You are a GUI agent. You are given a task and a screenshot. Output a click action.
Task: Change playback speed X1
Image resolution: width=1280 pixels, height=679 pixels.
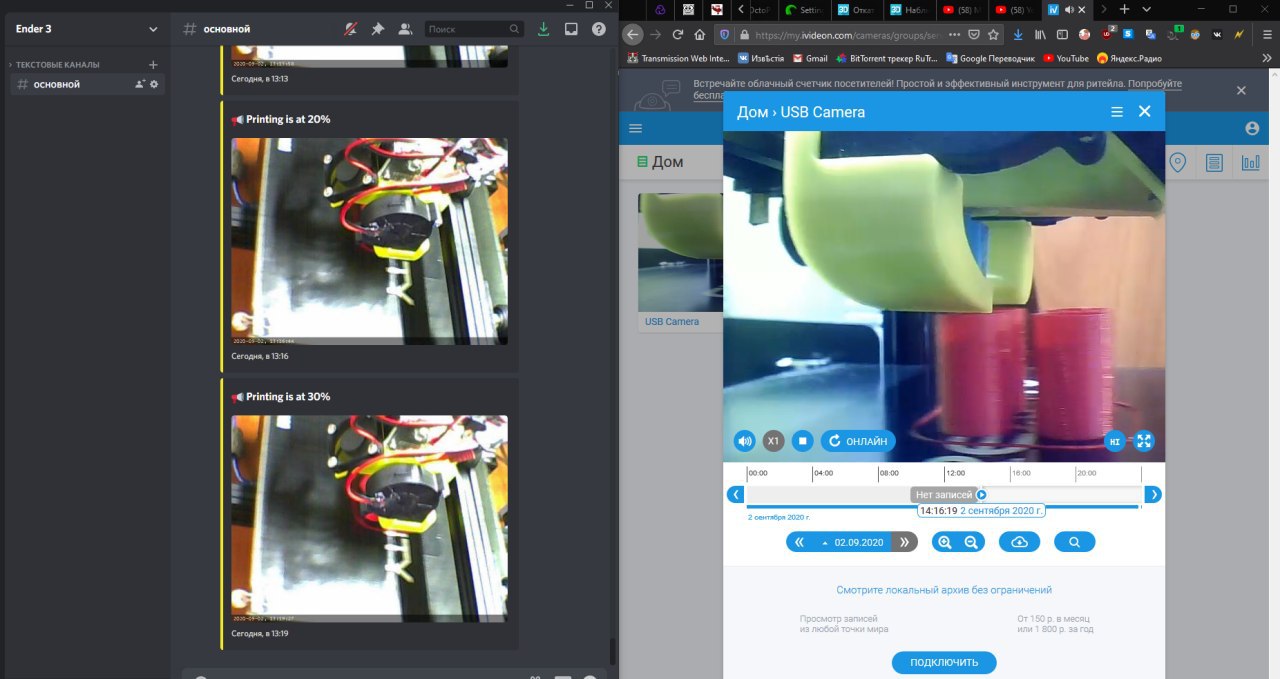point(773,441)
